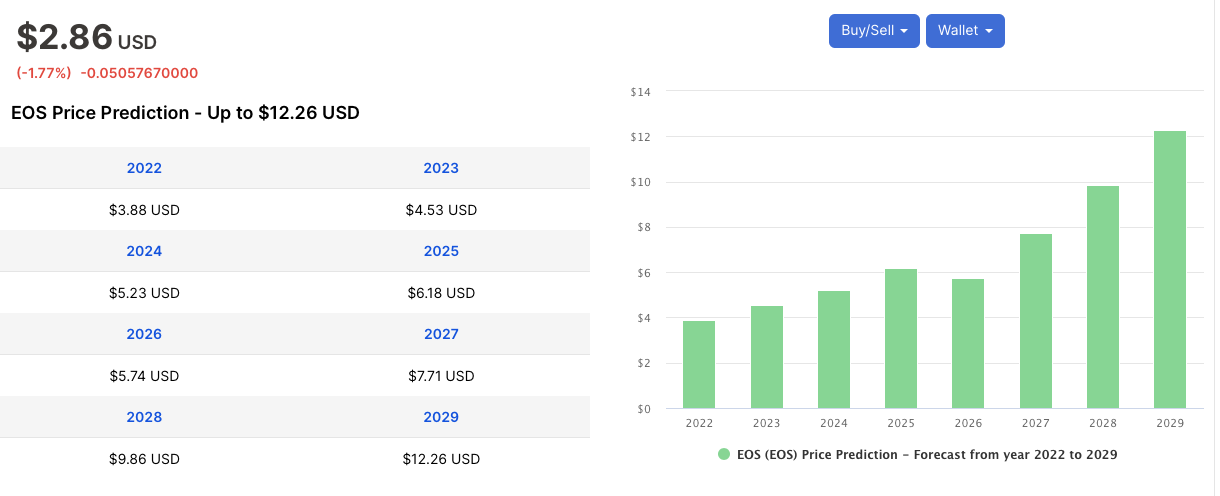Select the 2024 chart bar
Screen dimensions: 1220x496
point(834,350)
